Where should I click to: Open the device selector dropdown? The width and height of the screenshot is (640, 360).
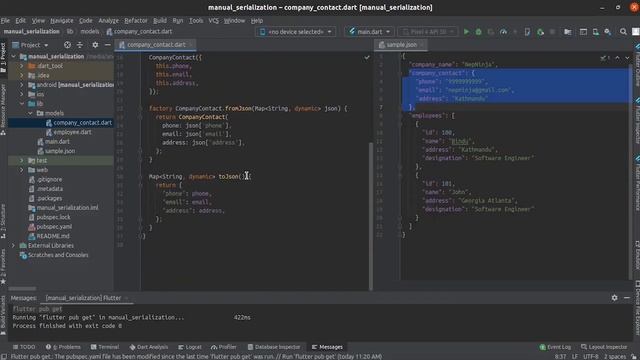(x=296, y=32)
